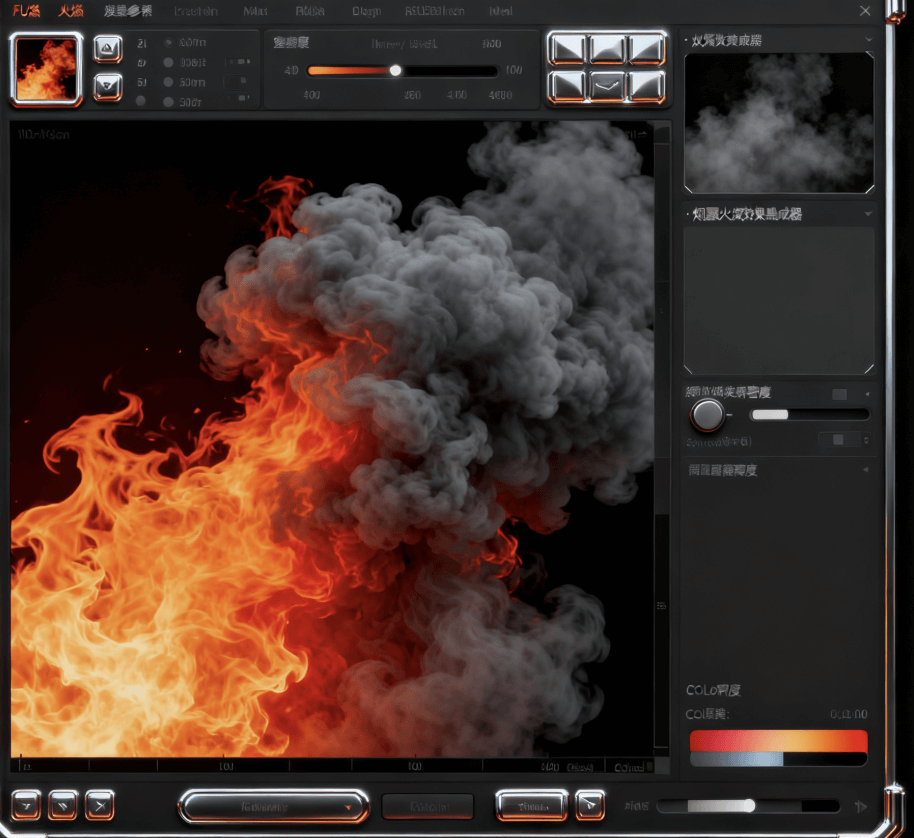Open the wide dropdown in the bottom bar
The image size is (914, 838).
273,806
